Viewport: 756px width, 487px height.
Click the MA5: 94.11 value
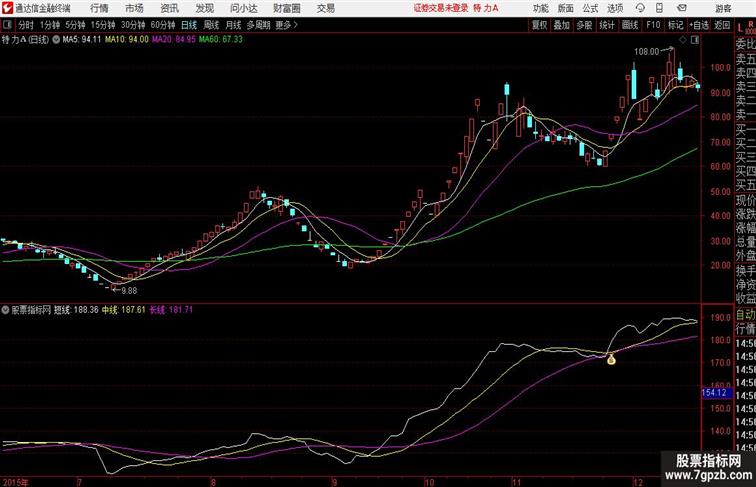[82, 40]
